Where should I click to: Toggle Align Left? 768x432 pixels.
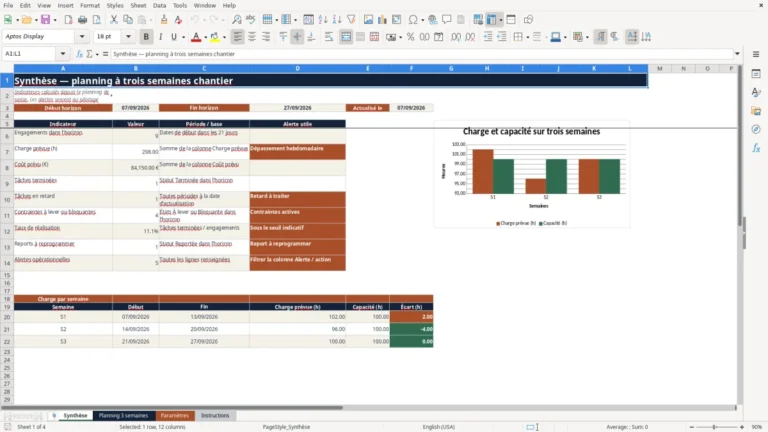coord(238,37)
